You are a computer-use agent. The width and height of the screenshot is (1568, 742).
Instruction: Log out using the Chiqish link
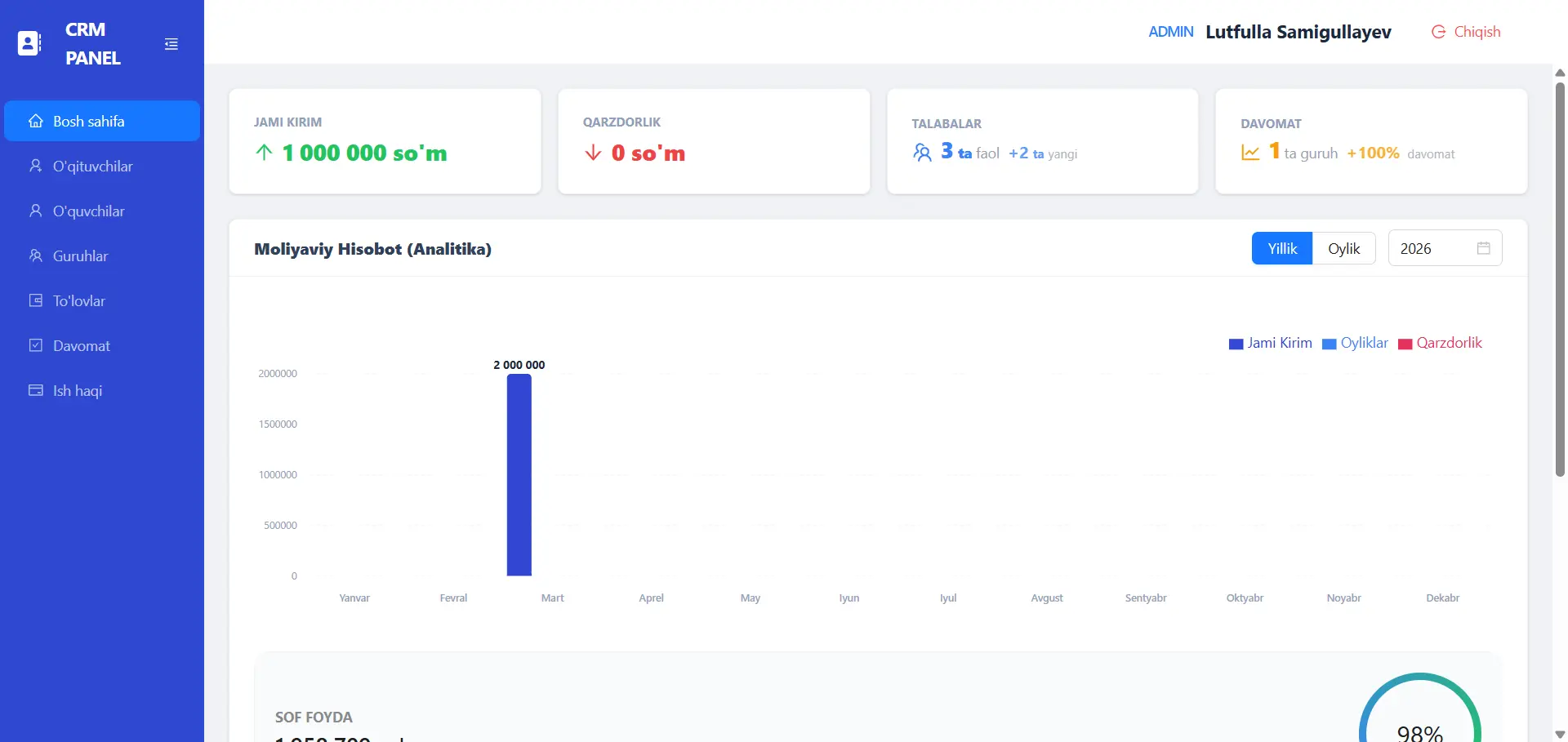1477,32
